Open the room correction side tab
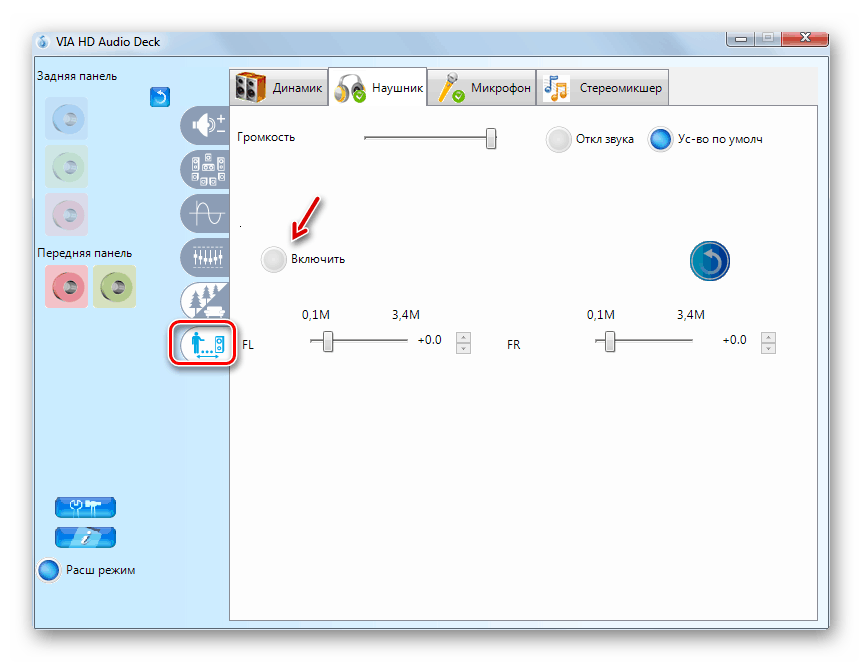Image resolution: width=863 pixels, height=663 pixels. [205, 344]
